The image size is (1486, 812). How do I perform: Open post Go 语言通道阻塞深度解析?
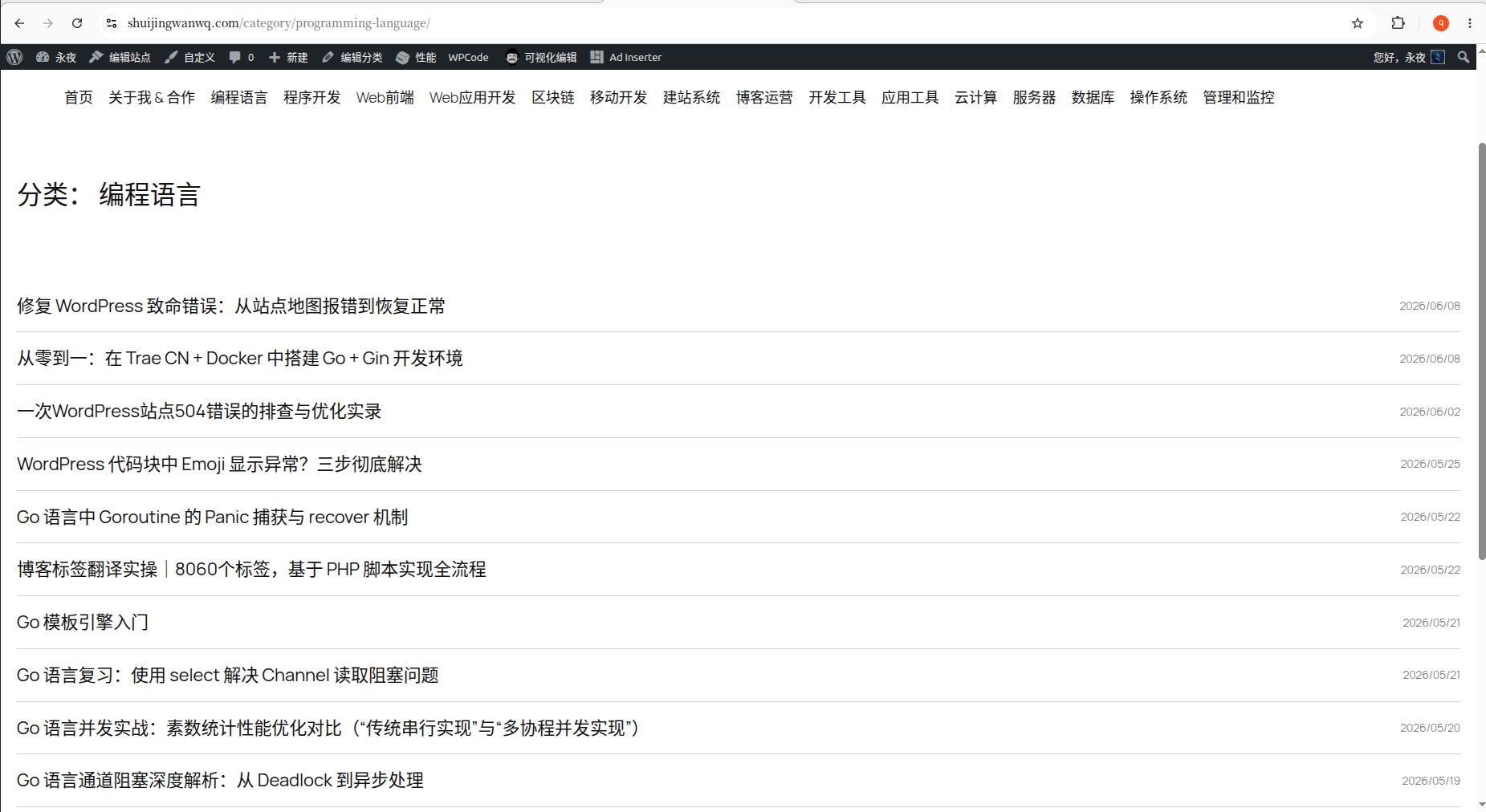pos(220,780)
